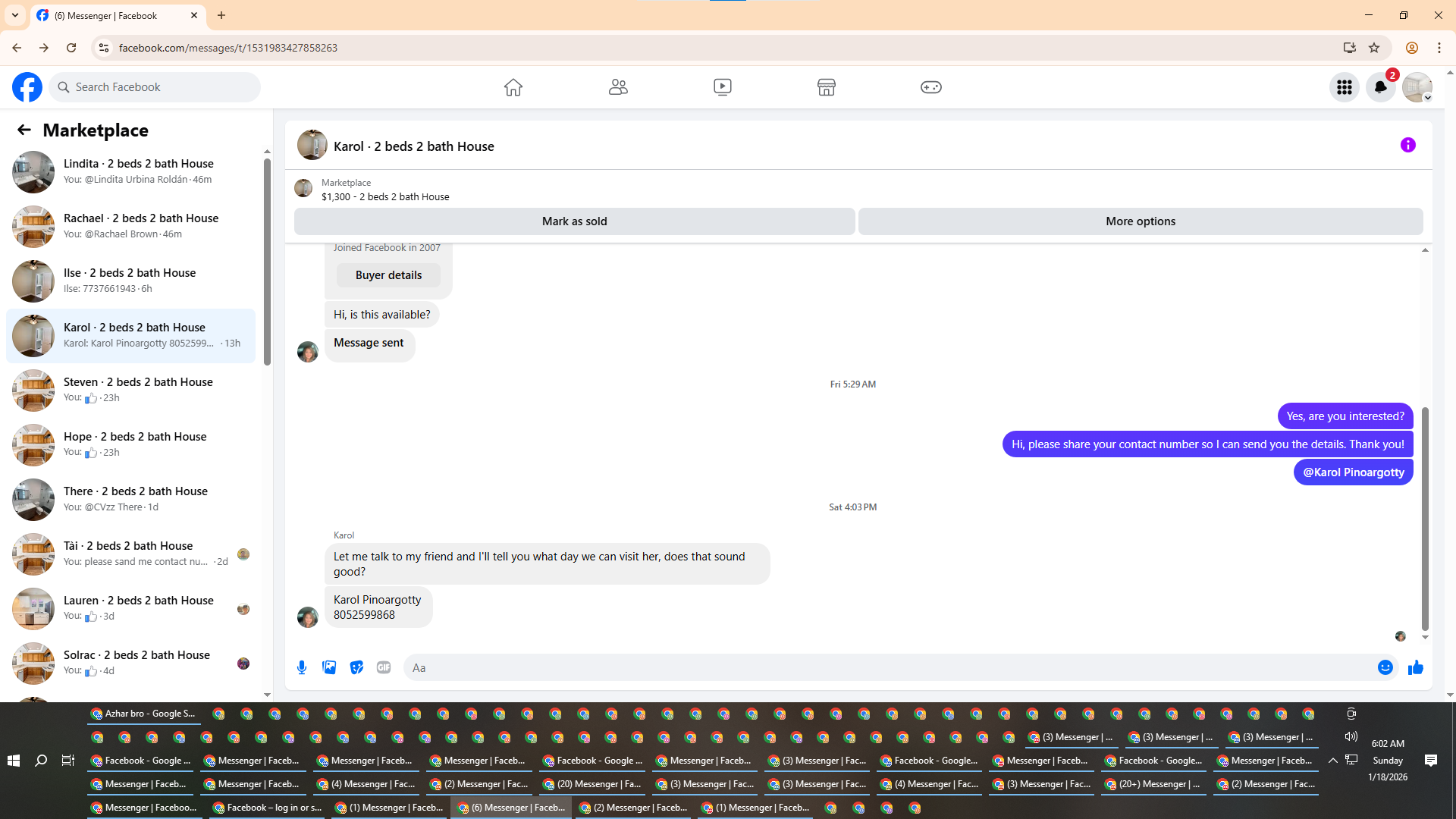Attach a file using the photo icon
Viewport: 1456px width, 819px height.
pos(329,667)
